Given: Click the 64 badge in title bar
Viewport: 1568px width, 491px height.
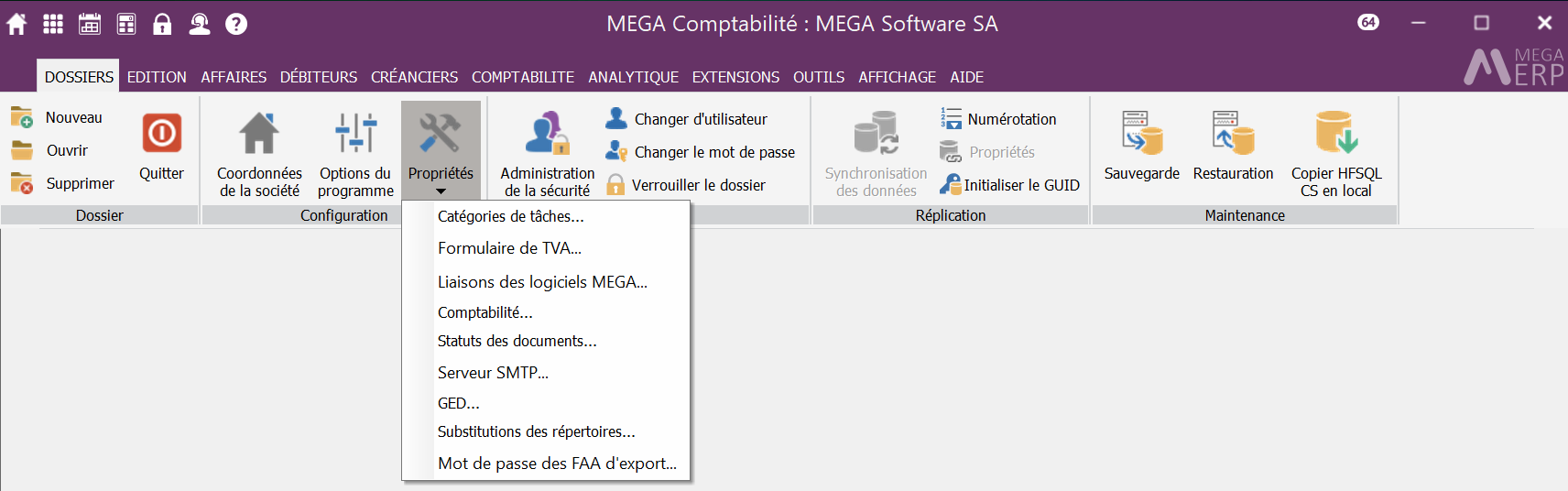Looking at the screenshot, I should click(1368, 22).
